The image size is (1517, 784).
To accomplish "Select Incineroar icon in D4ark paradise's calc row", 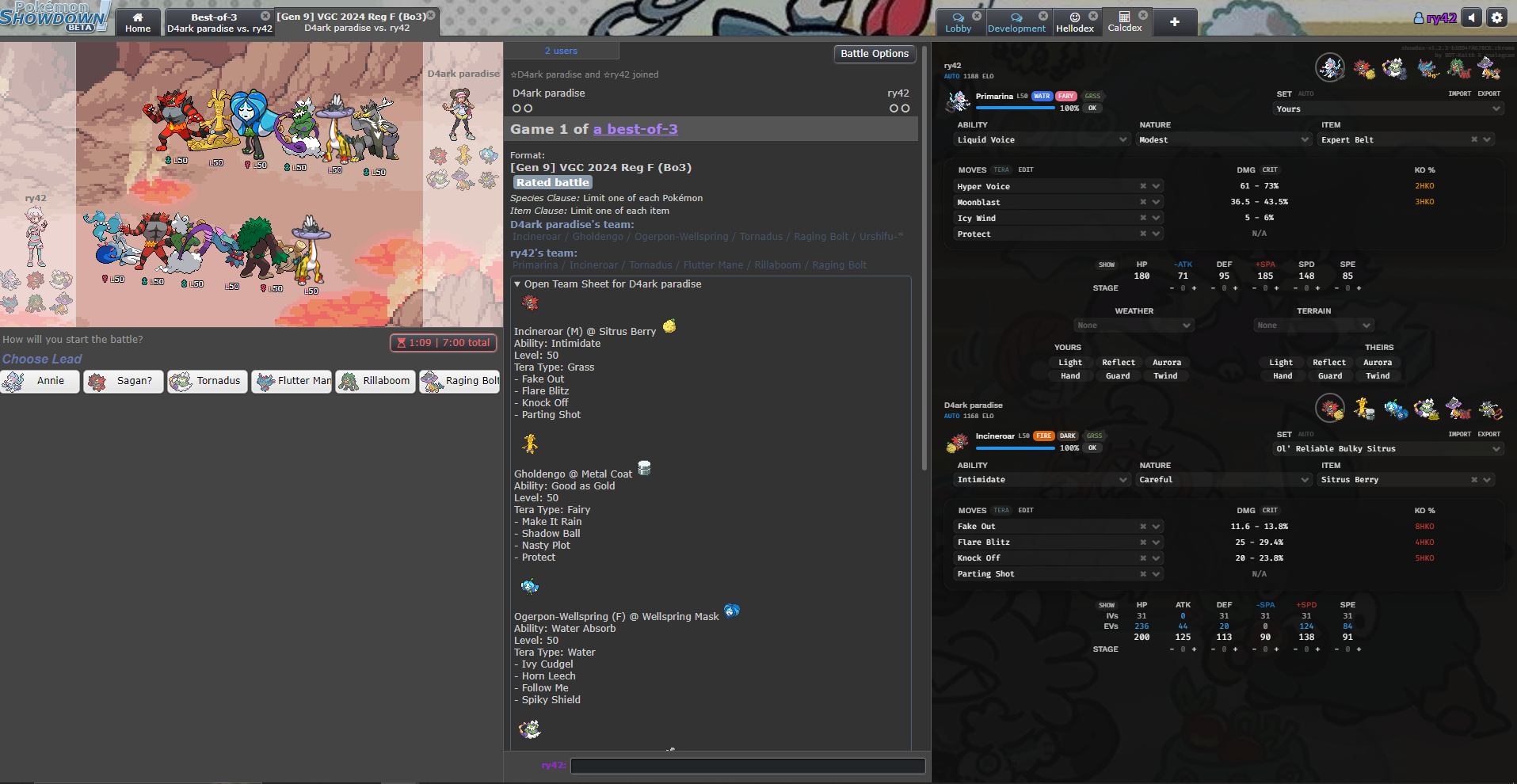I will coord(1330,409).
